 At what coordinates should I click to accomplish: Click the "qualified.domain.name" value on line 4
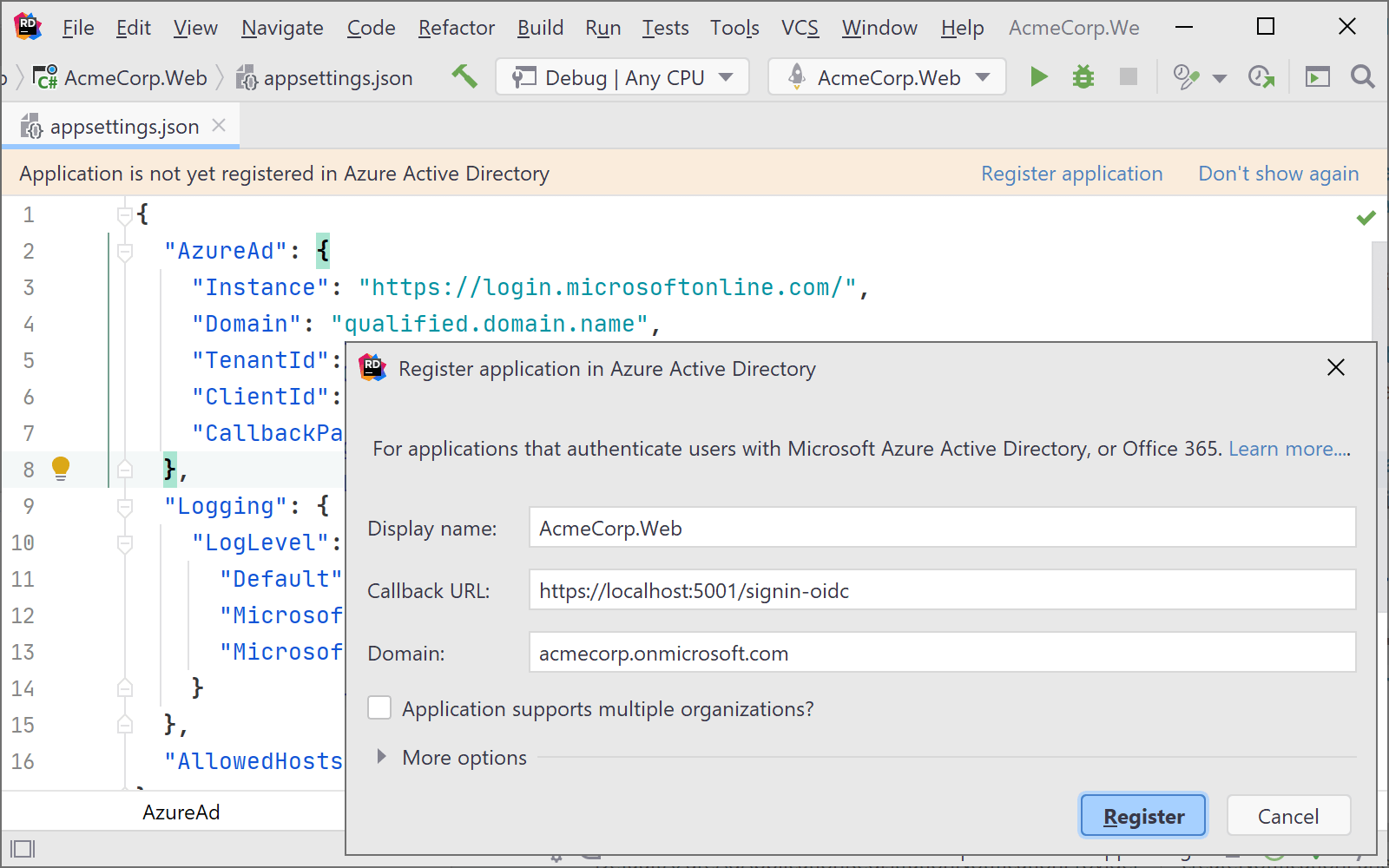point(490,324)
